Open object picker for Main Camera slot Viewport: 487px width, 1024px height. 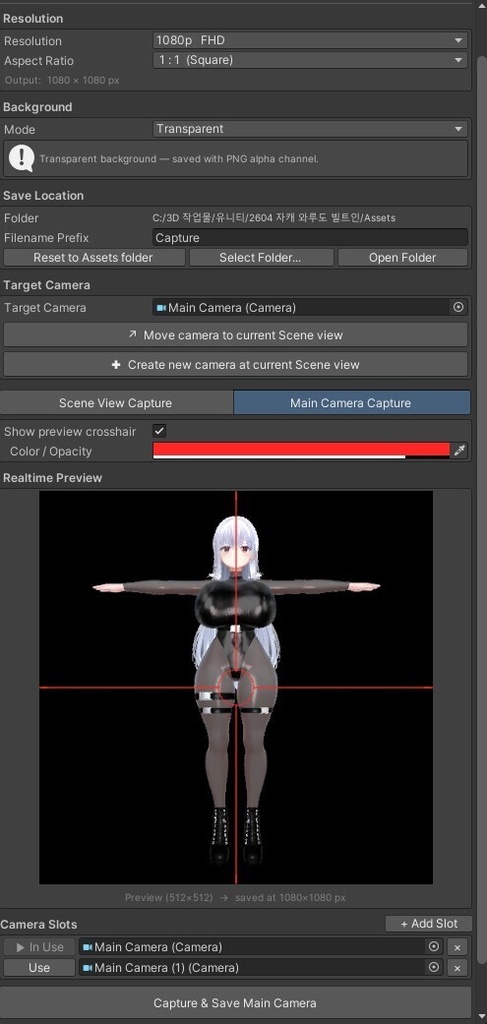click(x=434, y=946)
